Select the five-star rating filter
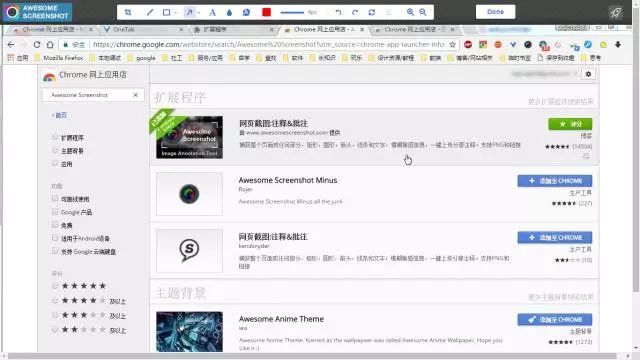Image resolution: width=640 pixels, height=360 pixels. coord(55,286)
